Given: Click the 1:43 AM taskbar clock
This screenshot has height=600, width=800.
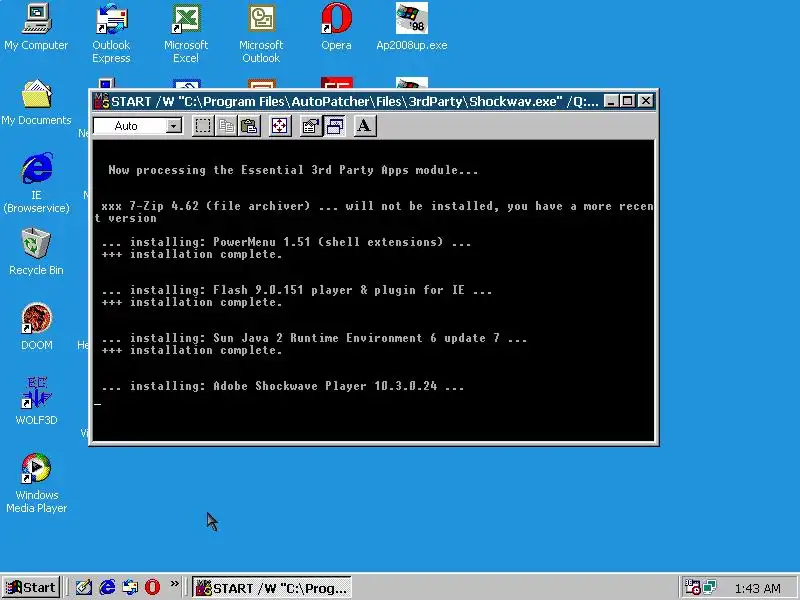Looking at the screenshot, I should [757, 588].
